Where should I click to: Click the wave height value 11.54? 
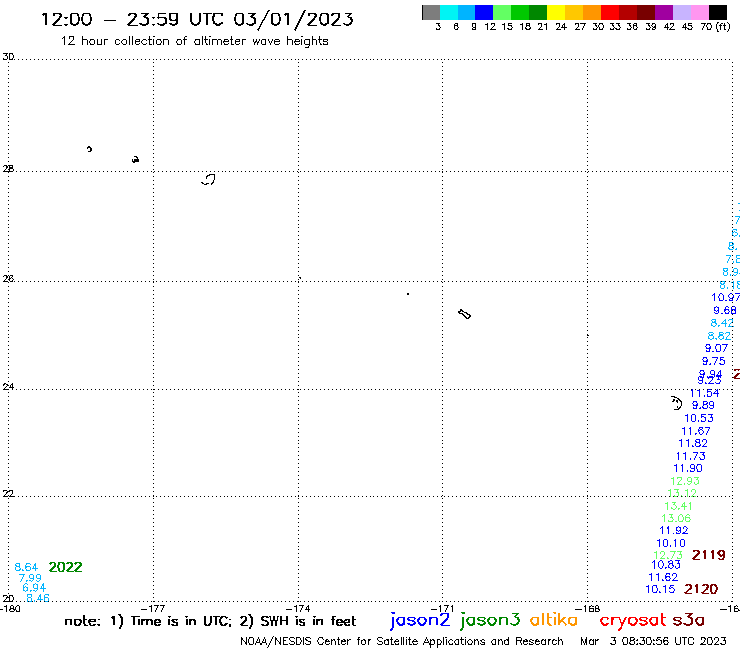coord(705,393)
